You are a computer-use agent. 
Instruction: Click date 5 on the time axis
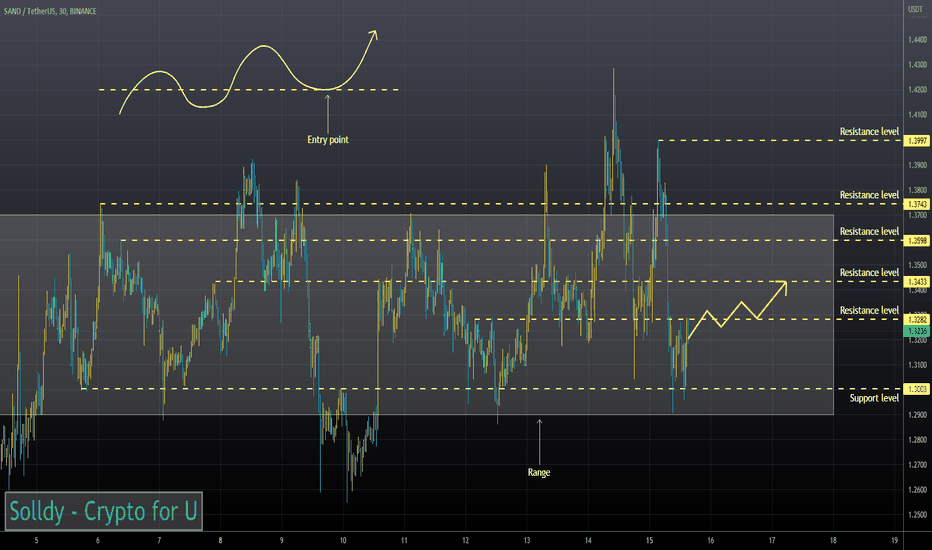click(x=36, y=540)
